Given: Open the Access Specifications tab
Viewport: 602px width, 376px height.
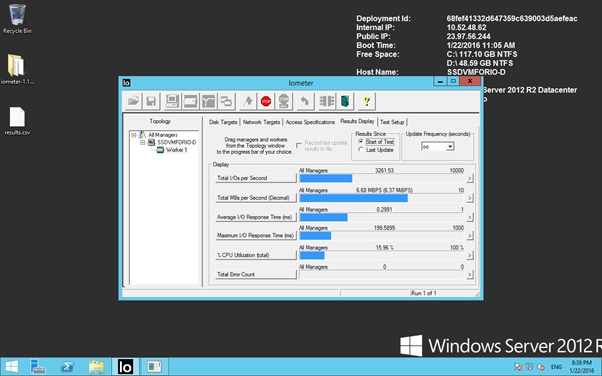Looking at the screenshot, I should (x=310, y=122).
